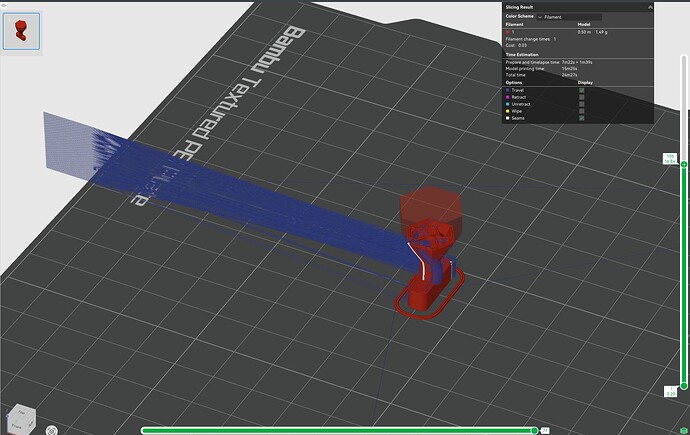Click the horizontal move slider handle

tap(534, 431)
